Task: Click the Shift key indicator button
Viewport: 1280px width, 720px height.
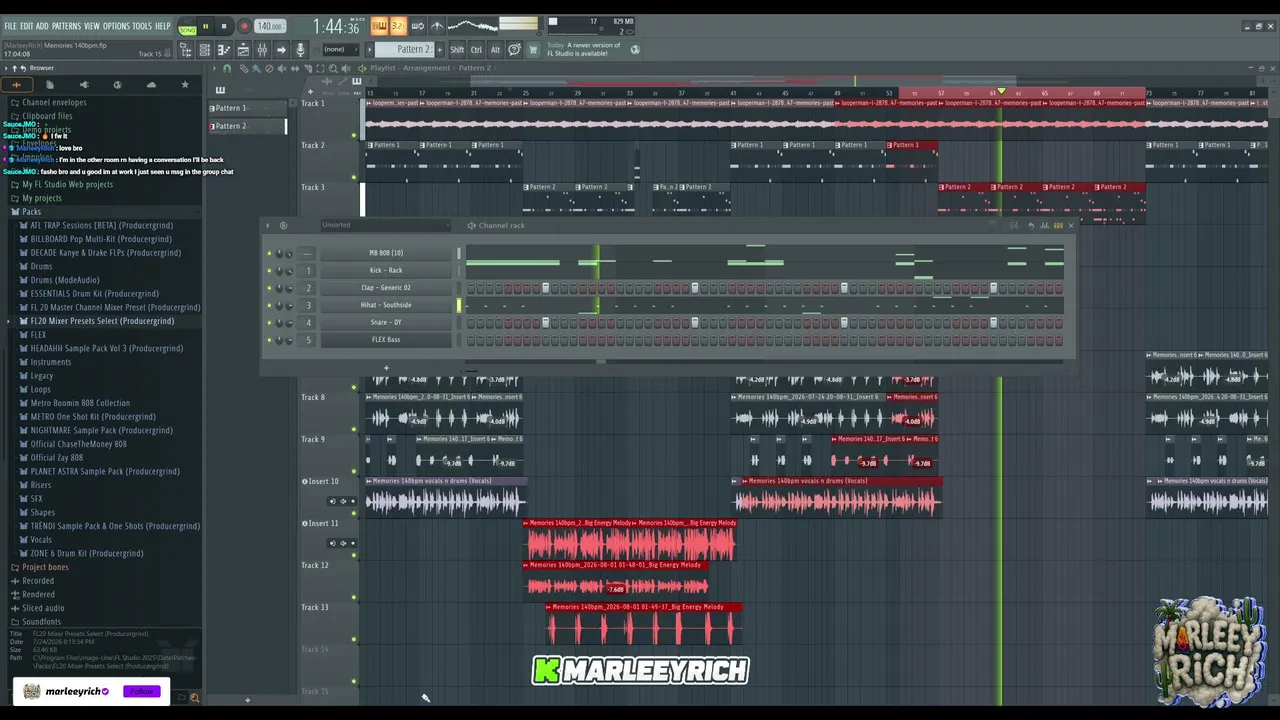Action: (x=457, y=50)
